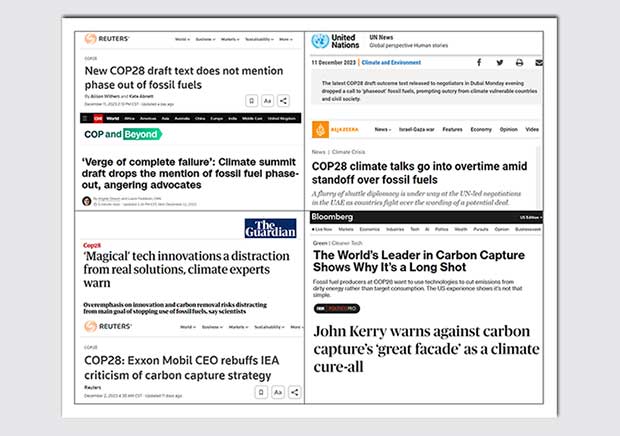Open CNN hamburger menu icon
620x436 pixels.
point(85,118)
